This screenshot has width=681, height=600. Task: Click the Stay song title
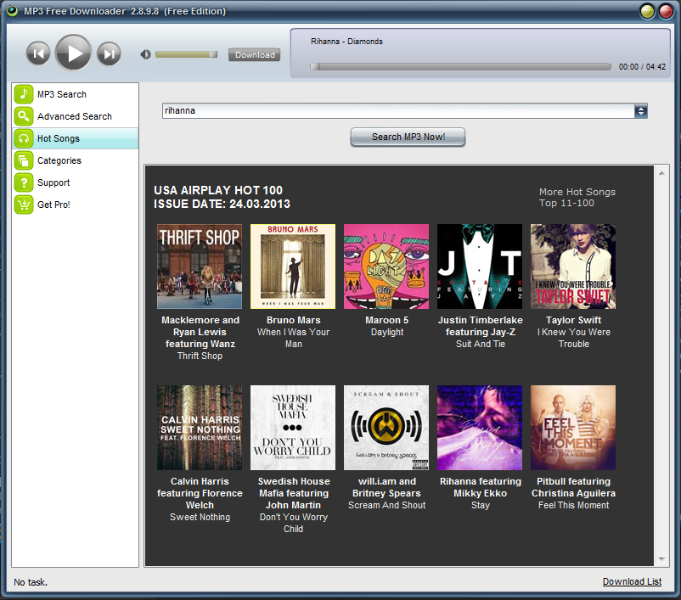coord(480,505)
